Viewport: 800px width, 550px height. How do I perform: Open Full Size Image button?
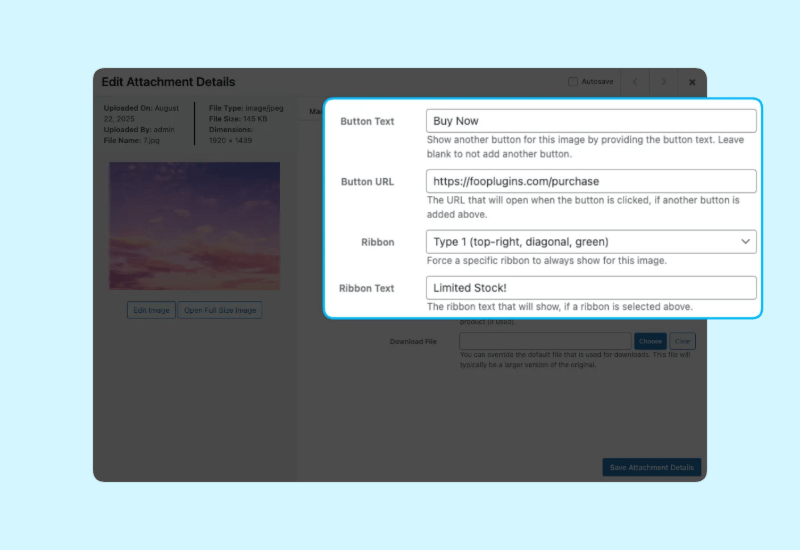click(220, 310)
